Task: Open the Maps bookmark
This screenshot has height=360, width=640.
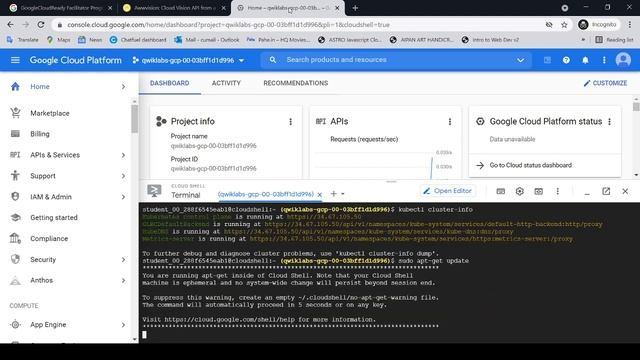Action: (x=59, y=40)
